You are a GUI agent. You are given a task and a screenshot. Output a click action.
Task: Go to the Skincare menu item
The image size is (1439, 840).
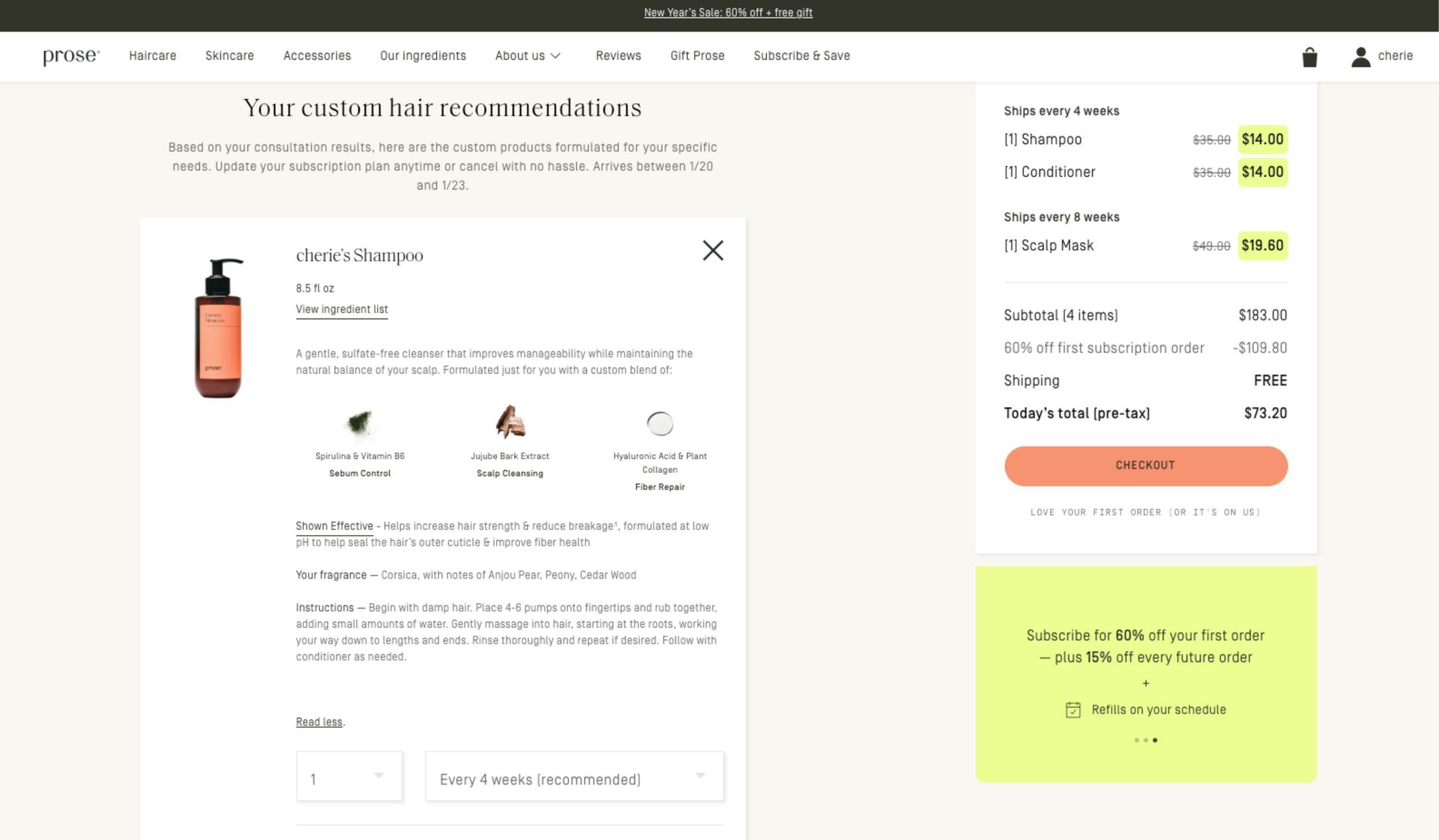pos(229,56)
